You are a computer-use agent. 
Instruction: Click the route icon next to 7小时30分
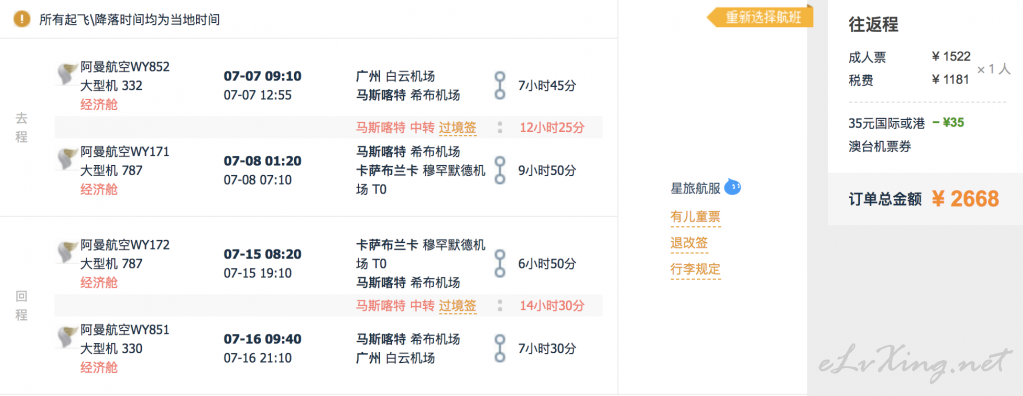point(500,348)
